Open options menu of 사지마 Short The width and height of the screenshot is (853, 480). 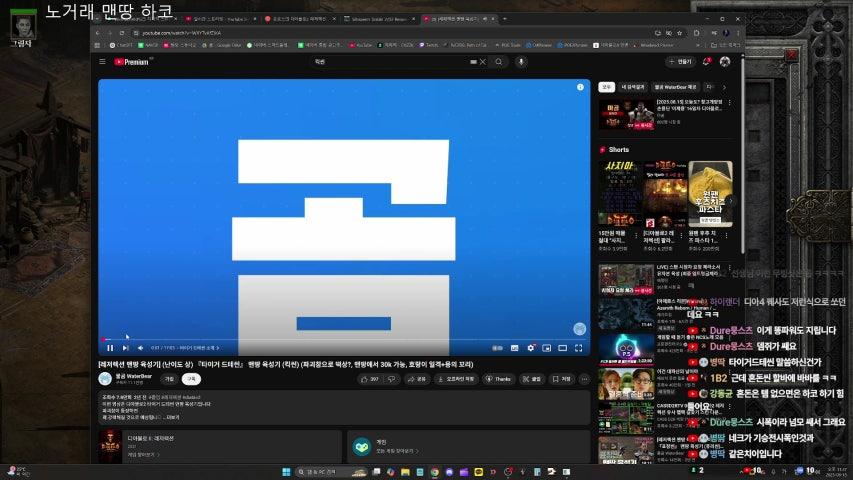(636, 236)
